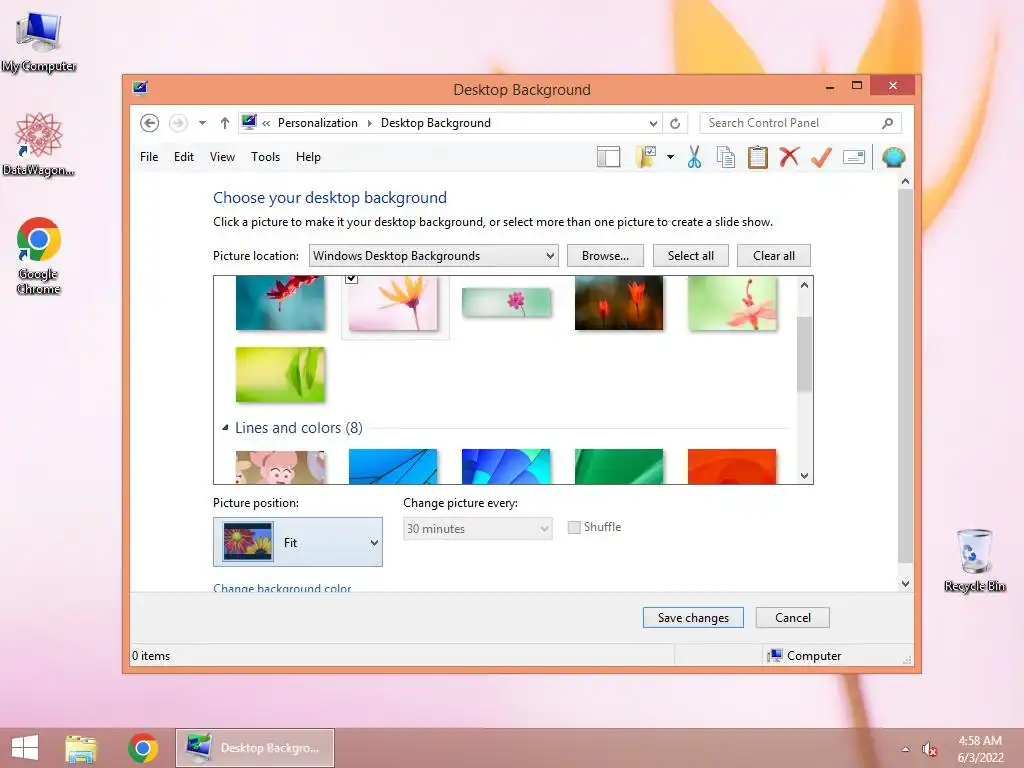Image resolution: width=1024 pixels, height=768 pixels.
Task: Click the Browse... button
Action: (605, 256)
